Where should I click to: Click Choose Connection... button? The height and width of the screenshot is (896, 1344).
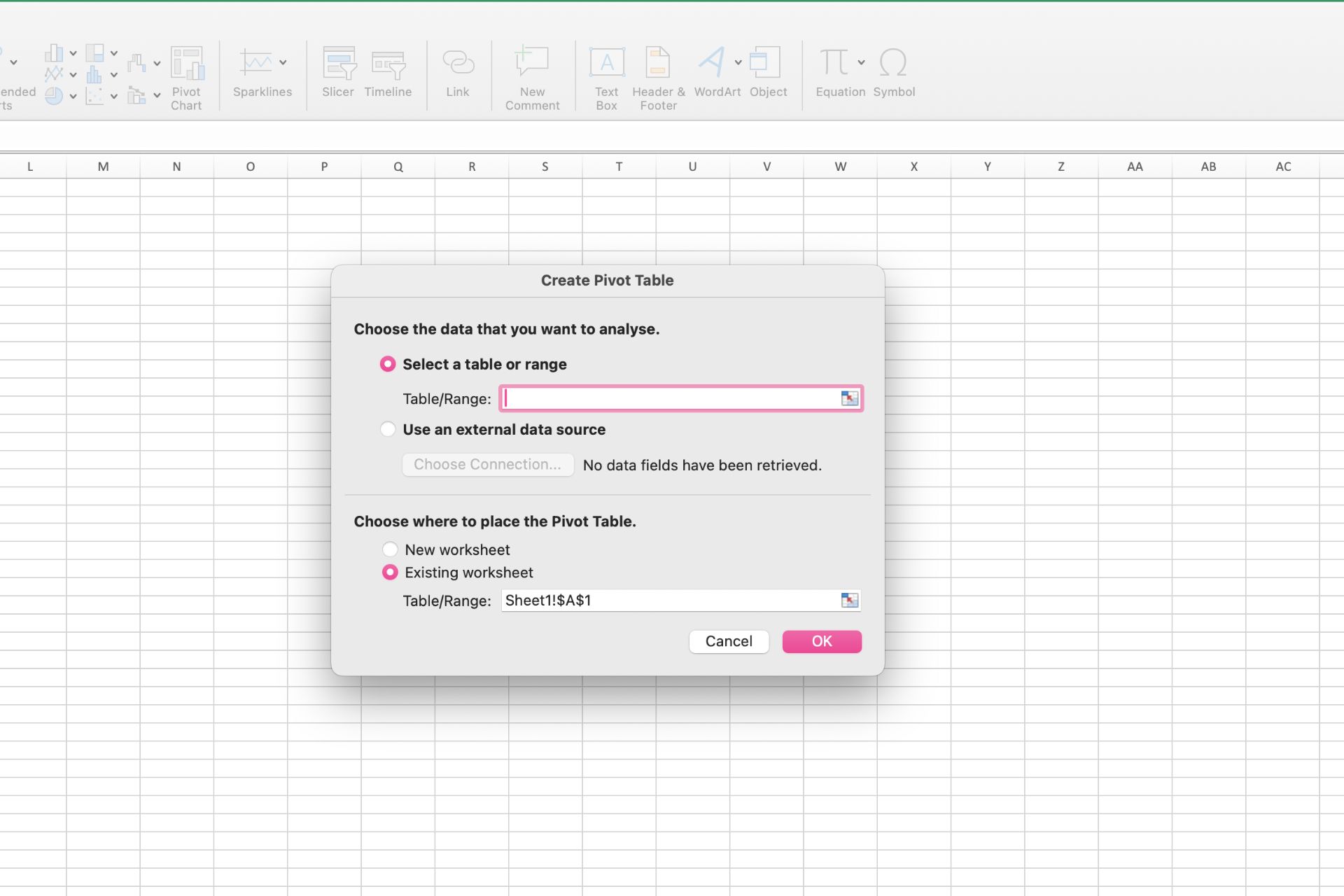[488, 465]
